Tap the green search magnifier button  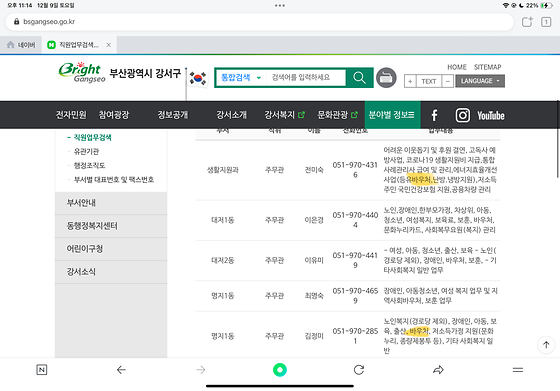(x=359, y=77)
